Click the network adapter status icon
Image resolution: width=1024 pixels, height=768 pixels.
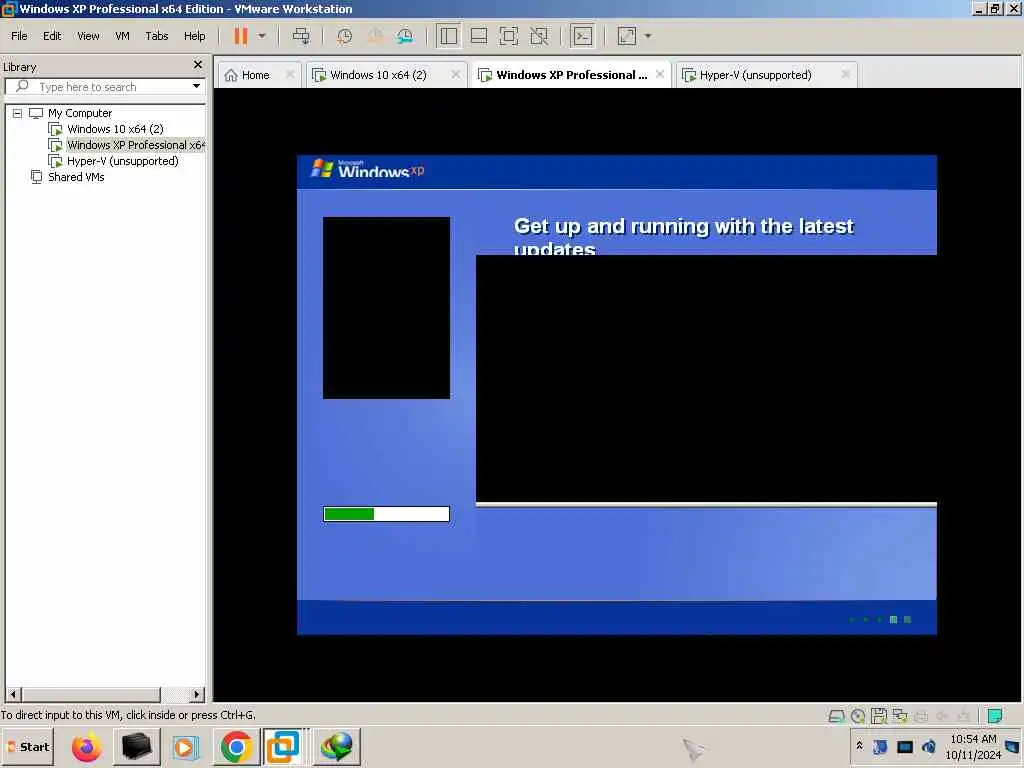click(x=900, y=716)
